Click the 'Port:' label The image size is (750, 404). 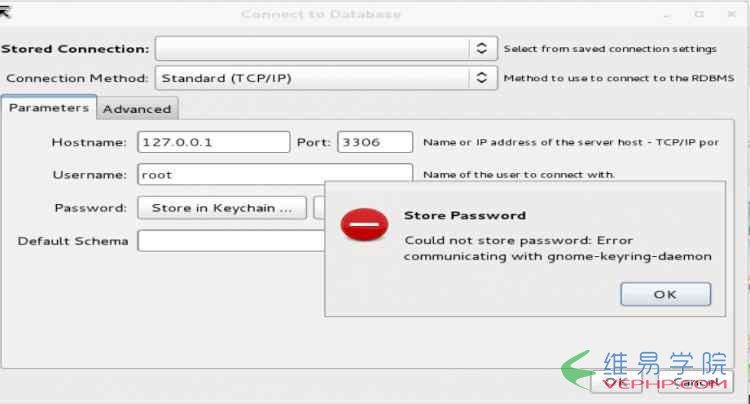click(314, 142)
